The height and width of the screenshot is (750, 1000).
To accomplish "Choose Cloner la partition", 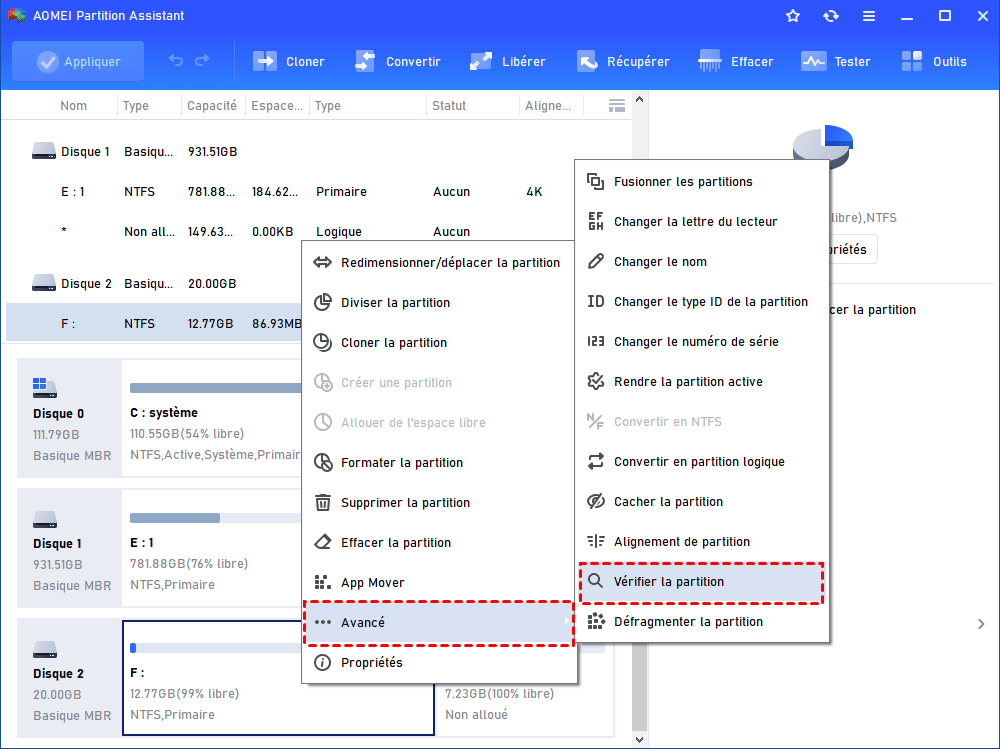I will point(439,342).
